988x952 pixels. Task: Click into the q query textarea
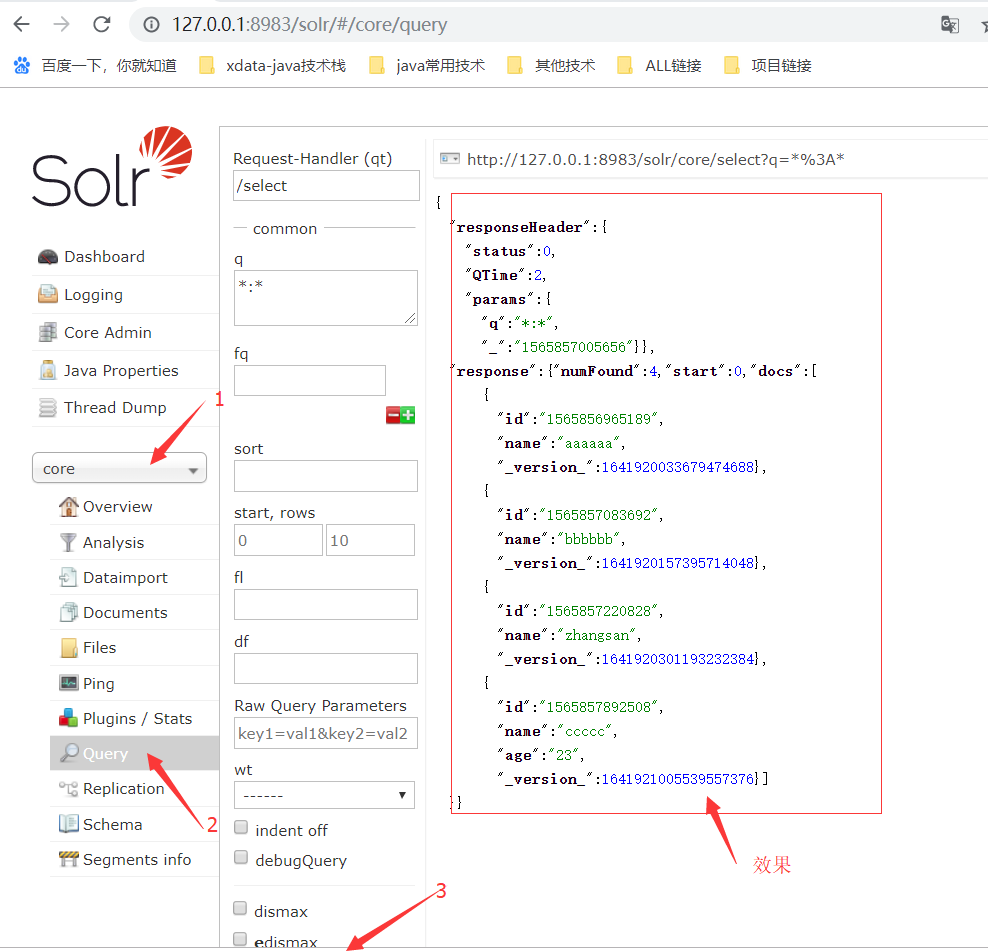click(326, 298)
